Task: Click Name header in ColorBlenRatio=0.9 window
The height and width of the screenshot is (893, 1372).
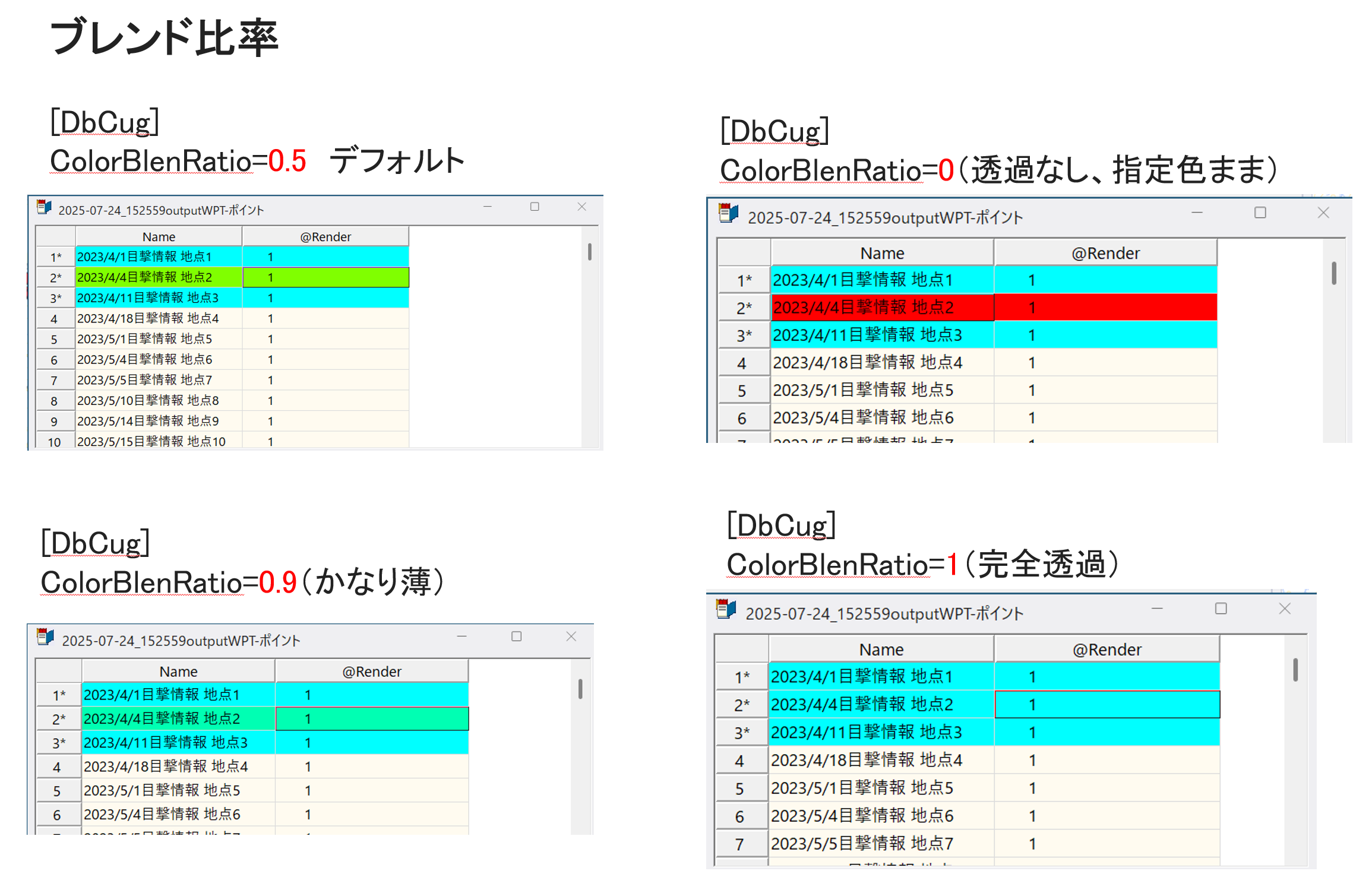Action: click(178, 672)
